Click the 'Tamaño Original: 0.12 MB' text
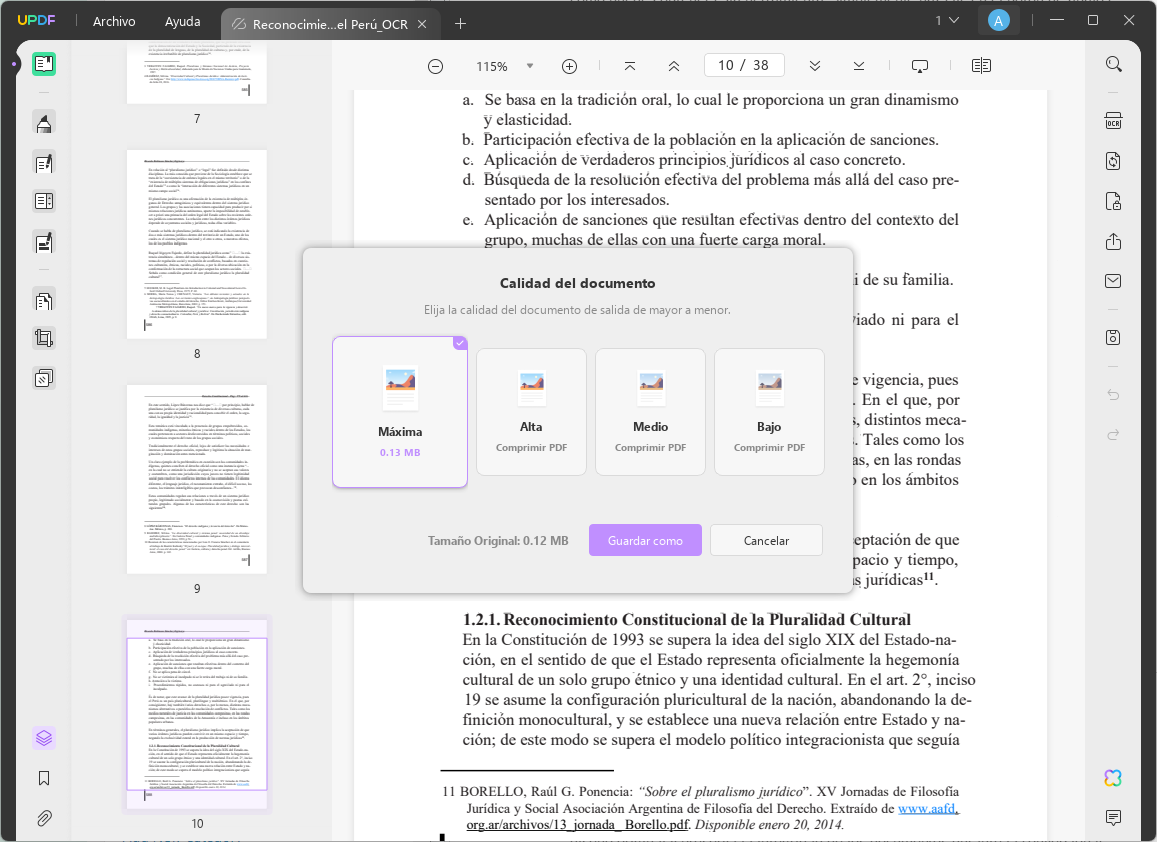This screenshot has height=842, width=1157. (x=498, y=541)
